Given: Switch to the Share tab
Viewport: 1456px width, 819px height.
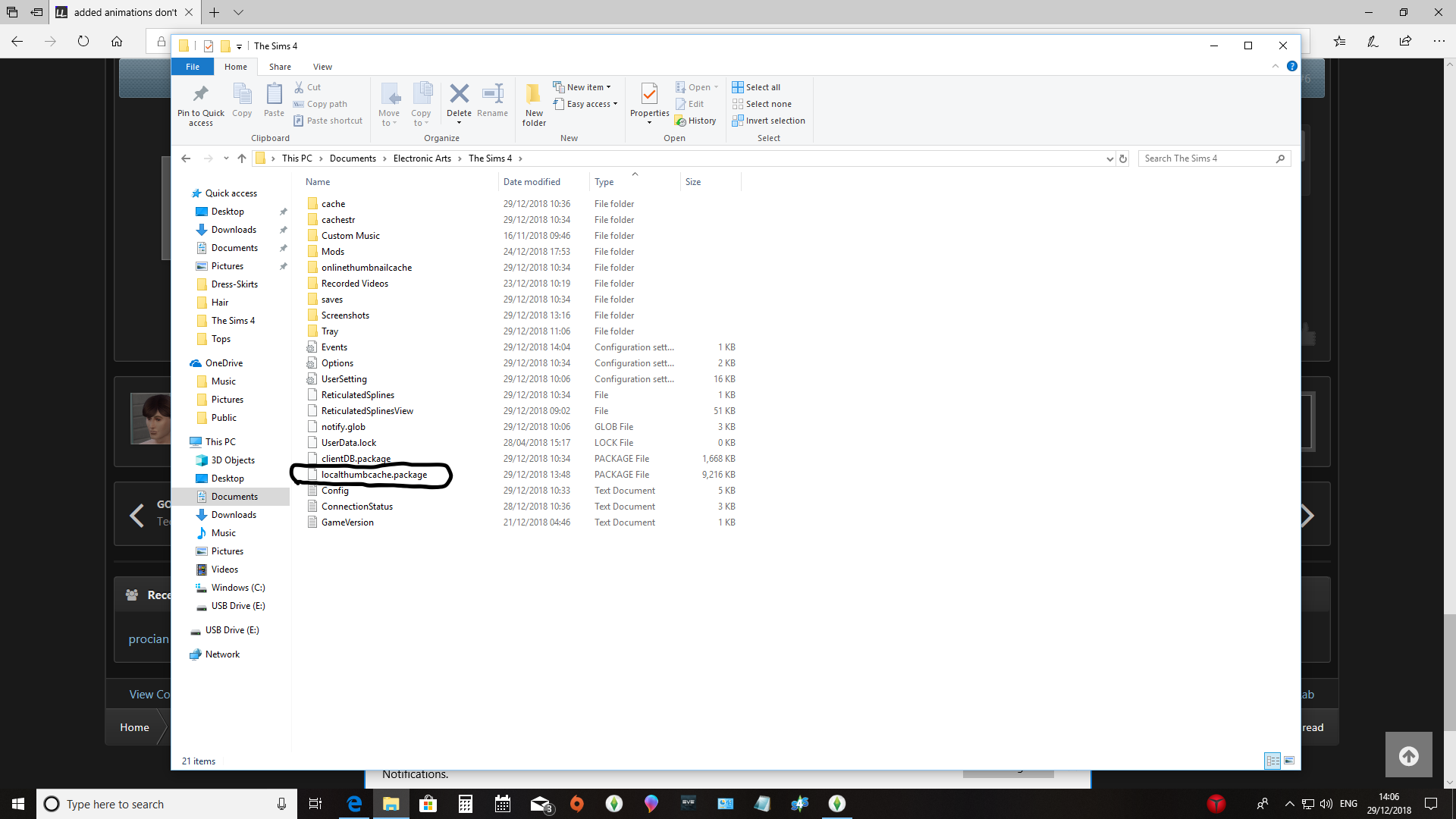Looking at the screenshot, I should [280, 67].
